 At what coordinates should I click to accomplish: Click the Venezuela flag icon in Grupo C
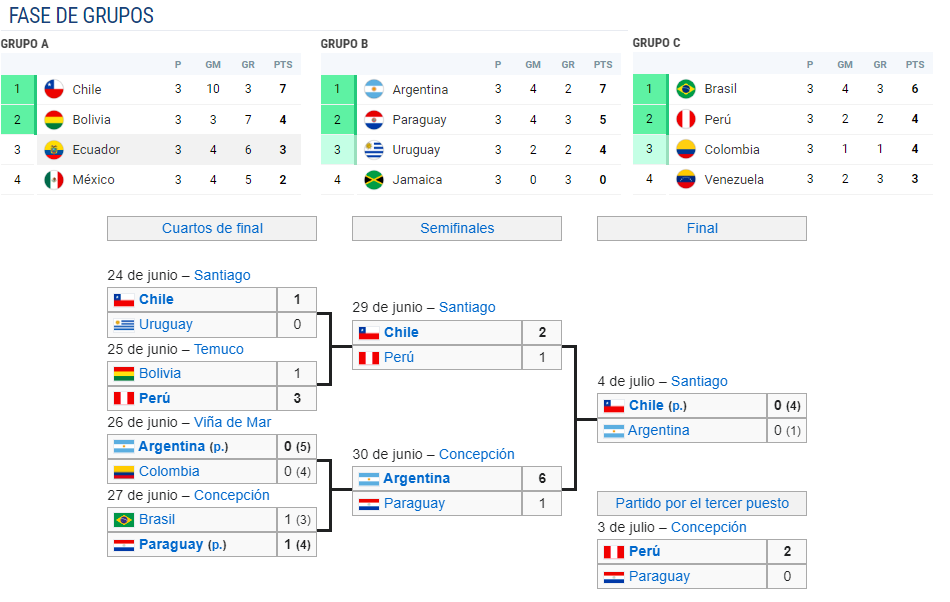[686, 179]
